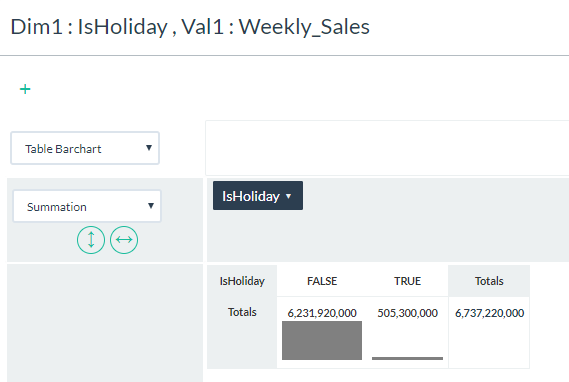Click the empty unused attributes area

[387, 148]
